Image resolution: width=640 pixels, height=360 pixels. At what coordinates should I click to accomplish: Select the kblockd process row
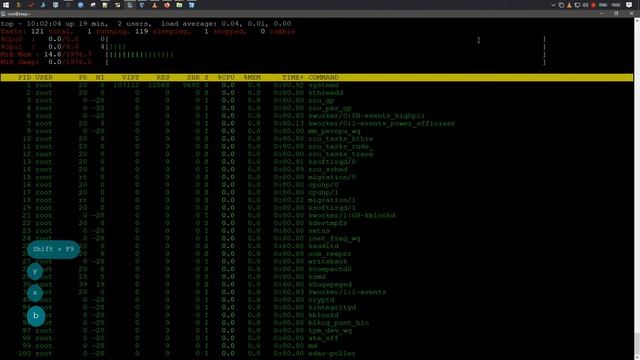coord(317,315)
